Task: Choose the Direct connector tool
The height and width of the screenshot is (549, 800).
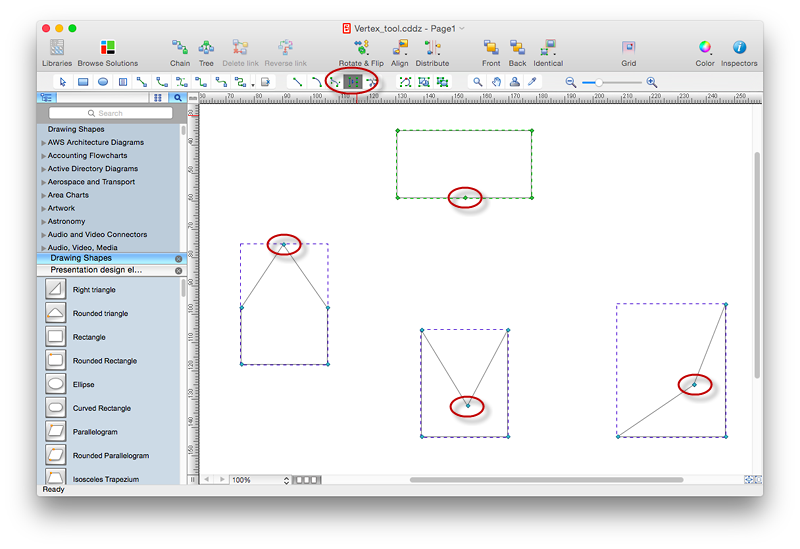Action: tap(142, 82)
